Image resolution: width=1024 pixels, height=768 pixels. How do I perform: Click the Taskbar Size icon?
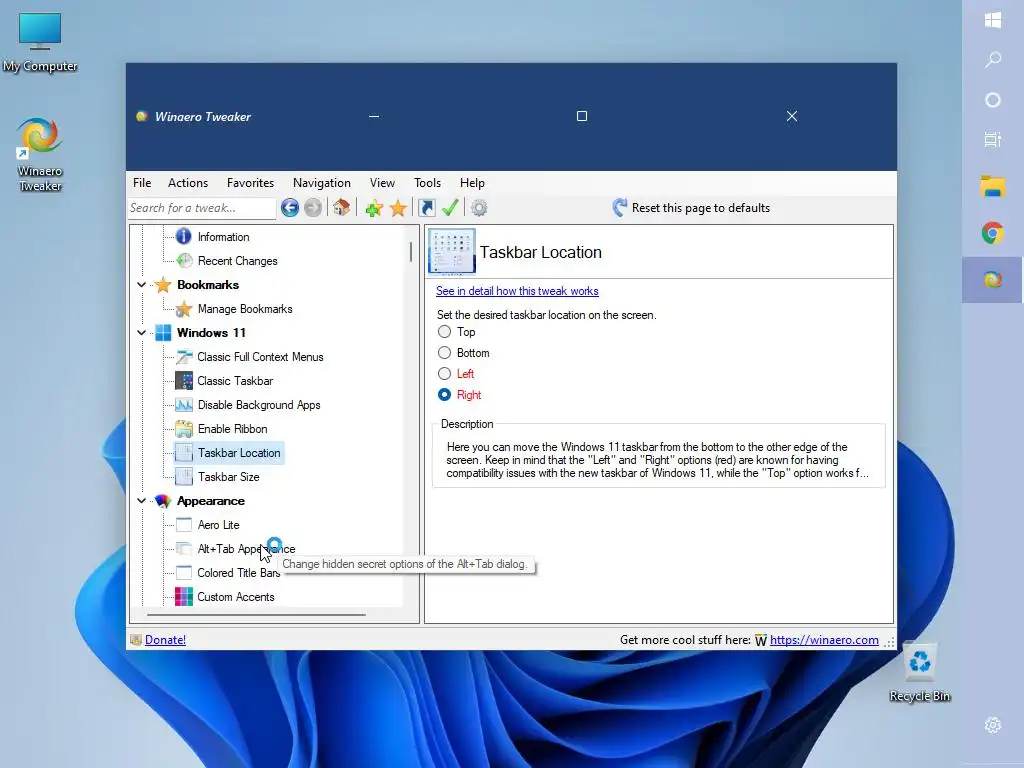click(x=184, y=477)
